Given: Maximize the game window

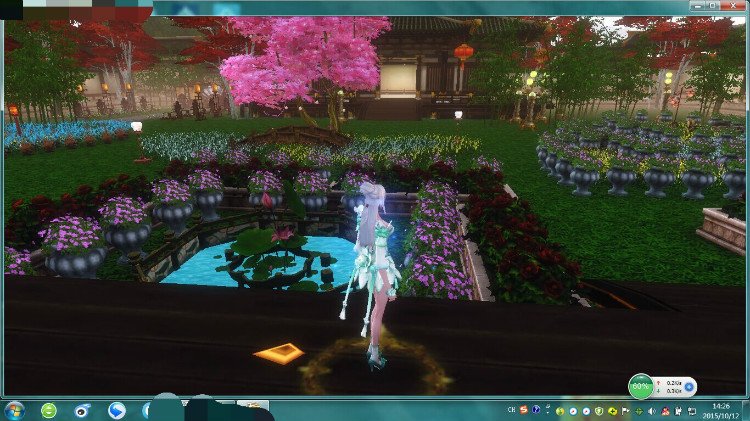Looking at the screenshot, I should (x=713, y=6).
